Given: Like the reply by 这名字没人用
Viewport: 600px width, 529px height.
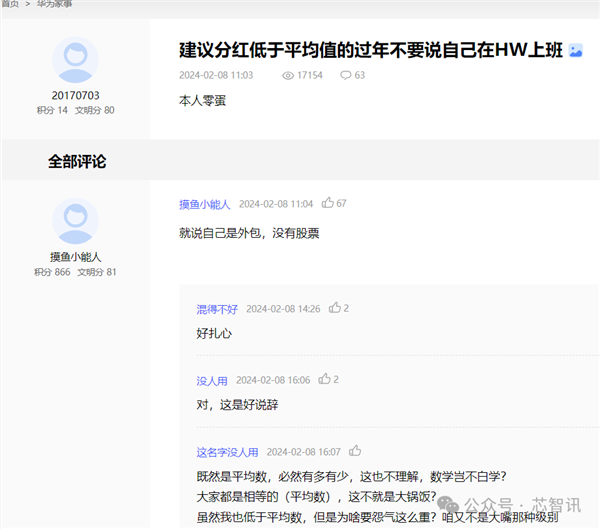Looking at the screenshot, I should [x=355, y=451].
